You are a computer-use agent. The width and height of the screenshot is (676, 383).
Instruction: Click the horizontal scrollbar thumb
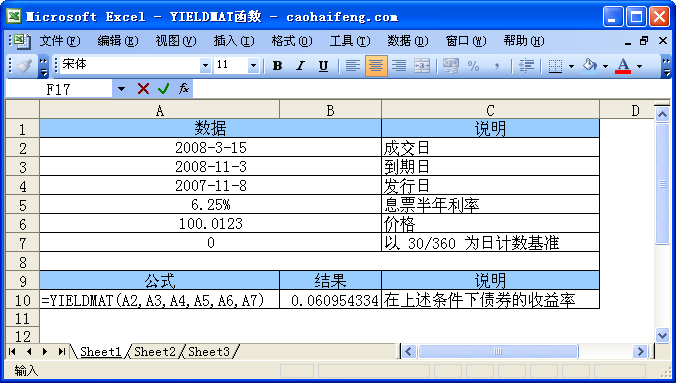click(498, 352)
